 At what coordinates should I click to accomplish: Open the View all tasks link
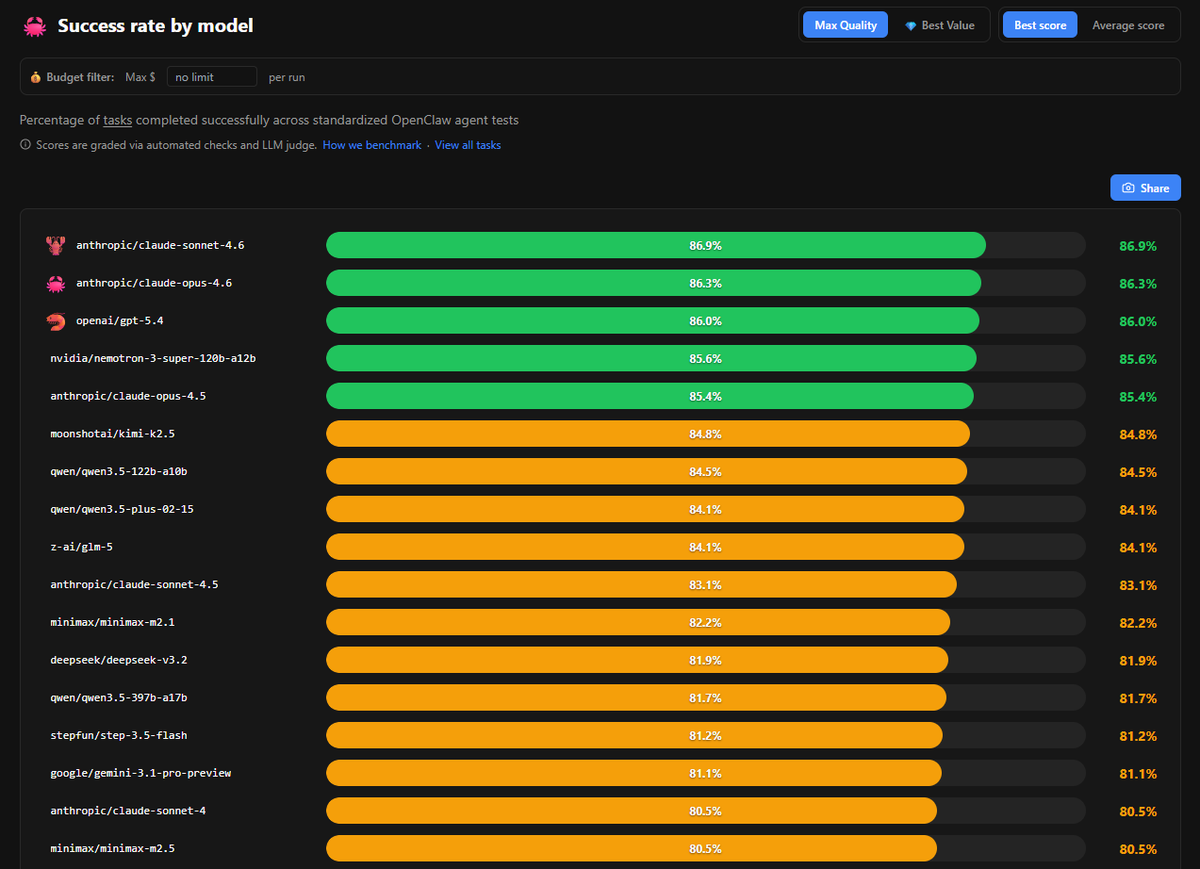point(468,145)
